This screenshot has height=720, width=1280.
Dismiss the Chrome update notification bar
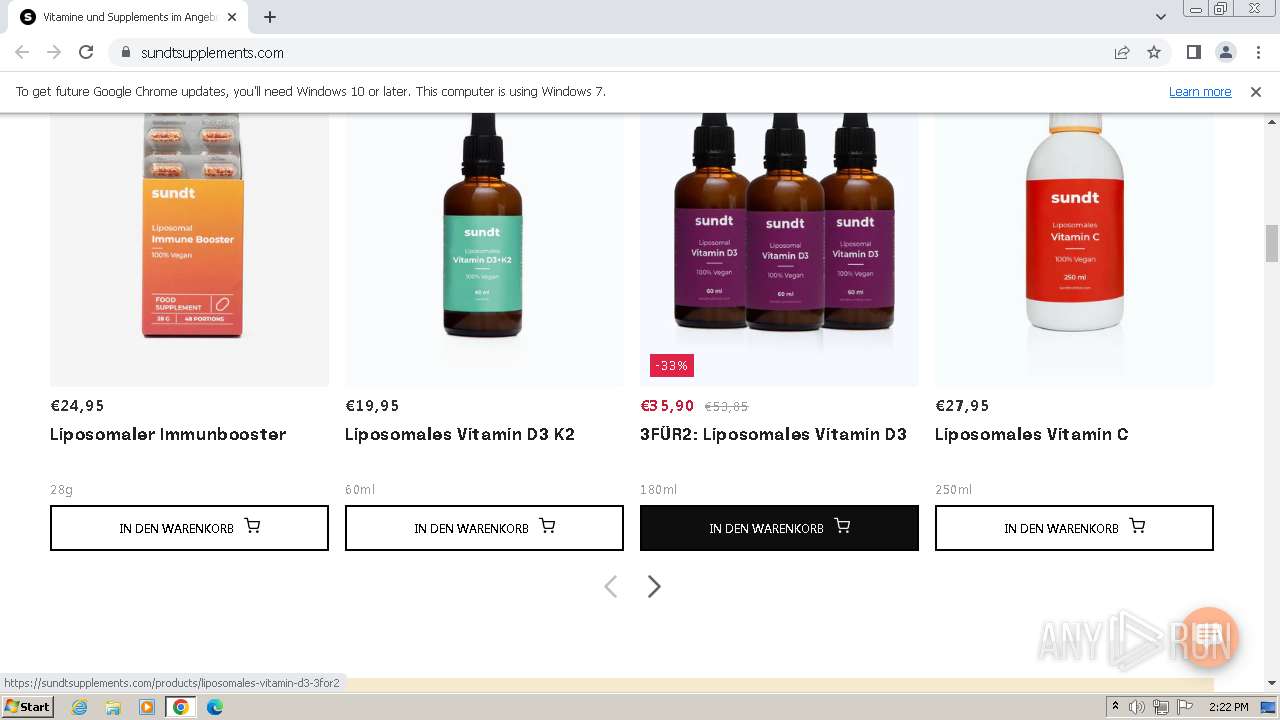coord(1256,91)
